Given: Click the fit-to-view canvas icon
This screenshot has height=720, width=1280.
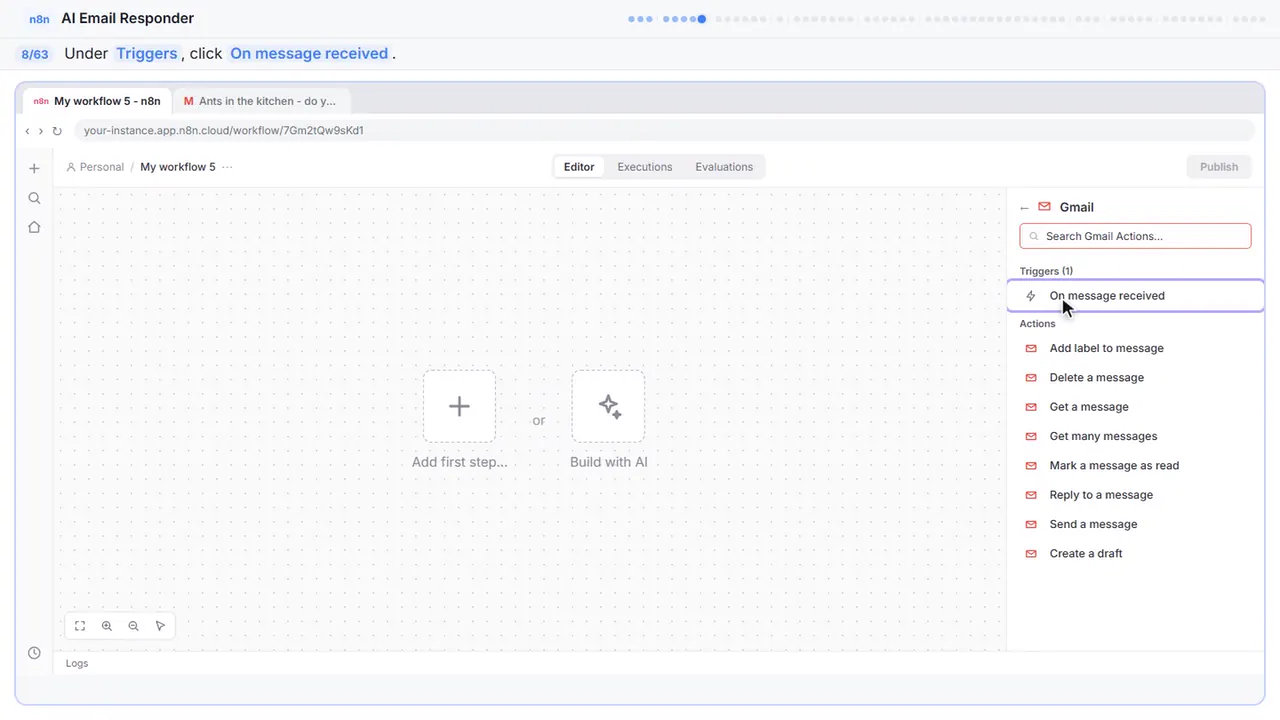Looking at the screenshot, I should tap(80, 626).
